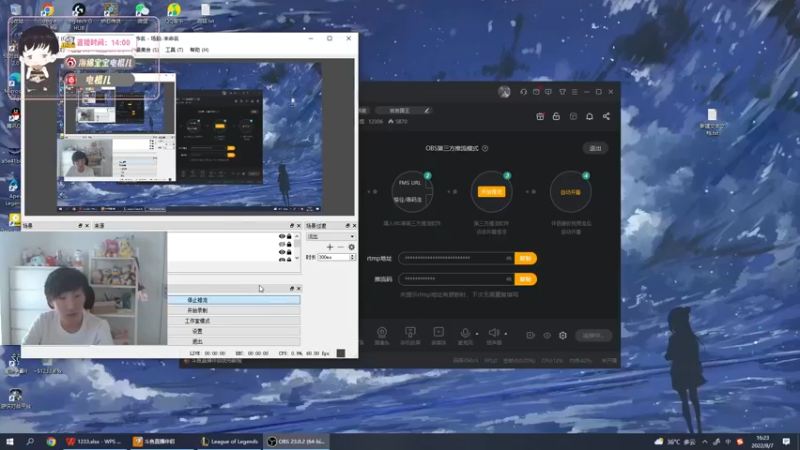Screen dimensions: 800x450
Task: Click the microphone icon in streaming app
Action: (465, 333)
